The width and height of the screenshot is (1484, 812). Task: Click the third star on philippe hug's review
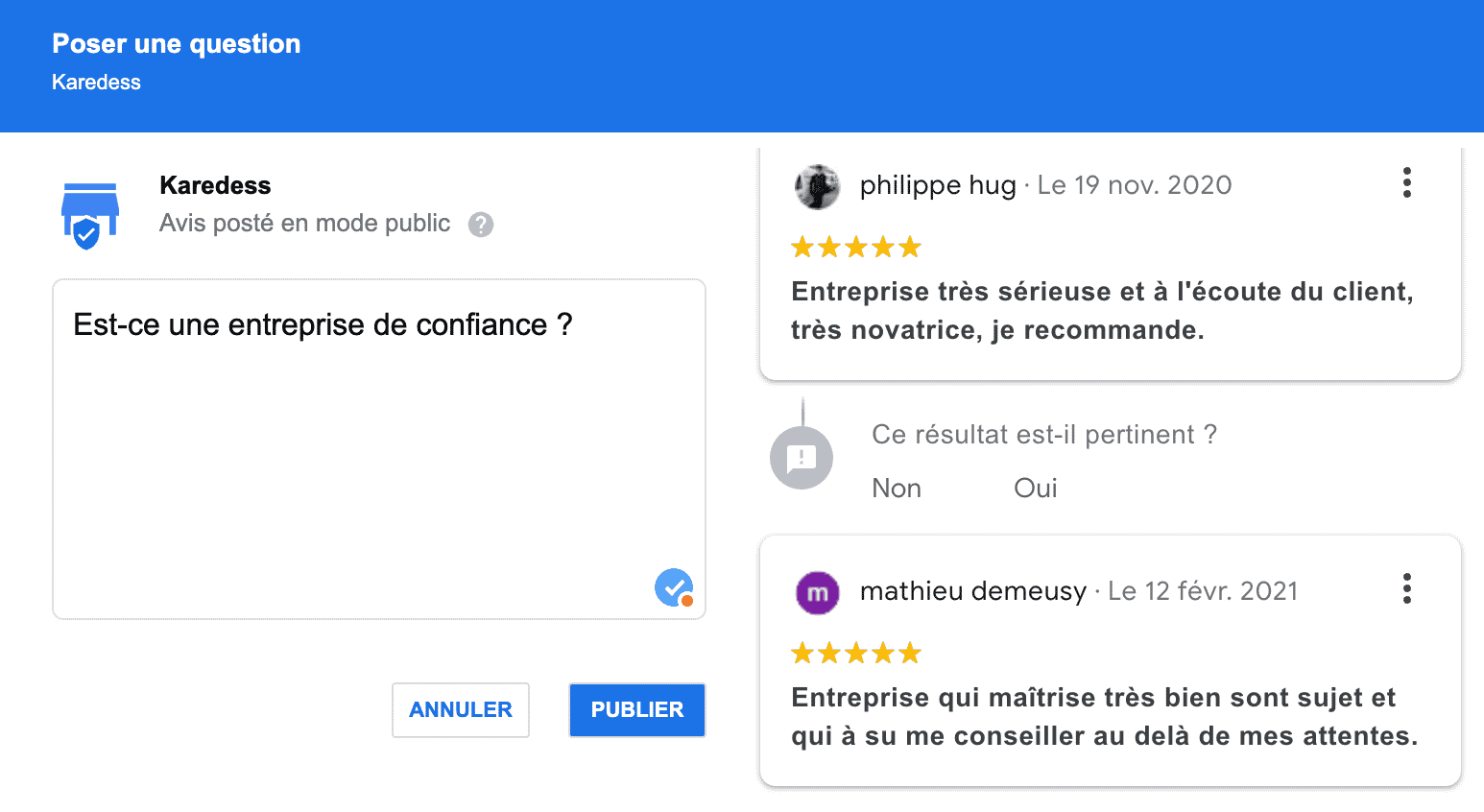(856, 247)
